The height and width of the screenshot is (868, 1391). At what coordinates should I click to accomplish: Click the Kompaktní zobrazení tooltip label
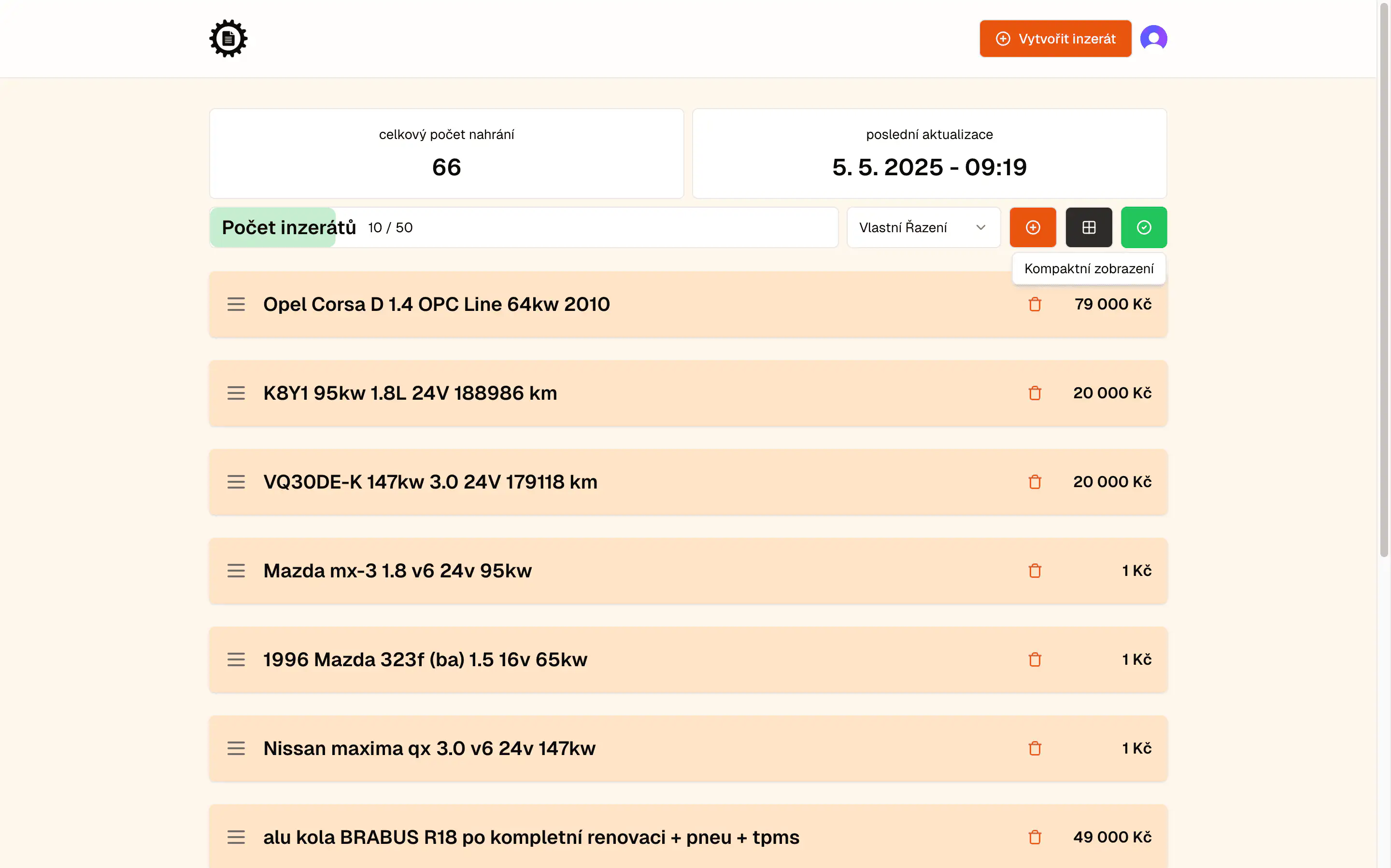tap(1088, 268)
